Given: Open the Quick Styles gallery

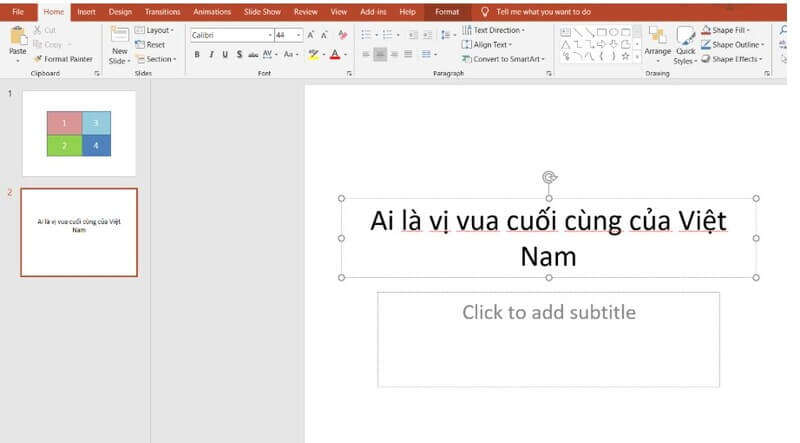Looking at the screenshot, I should coord(685,45).
